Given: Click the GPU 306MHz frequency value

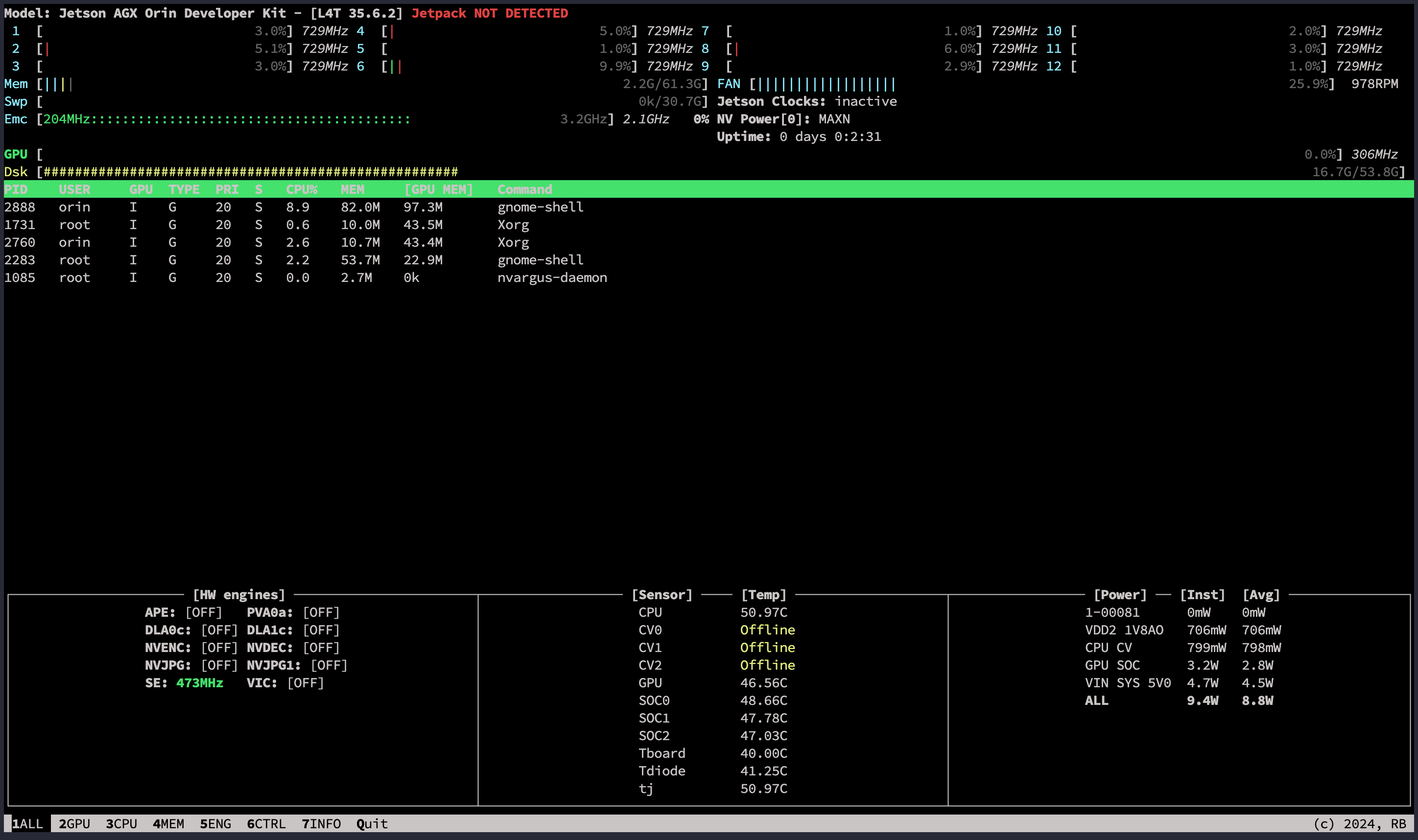Looking at the screenshot, I should pos(1374,154).
